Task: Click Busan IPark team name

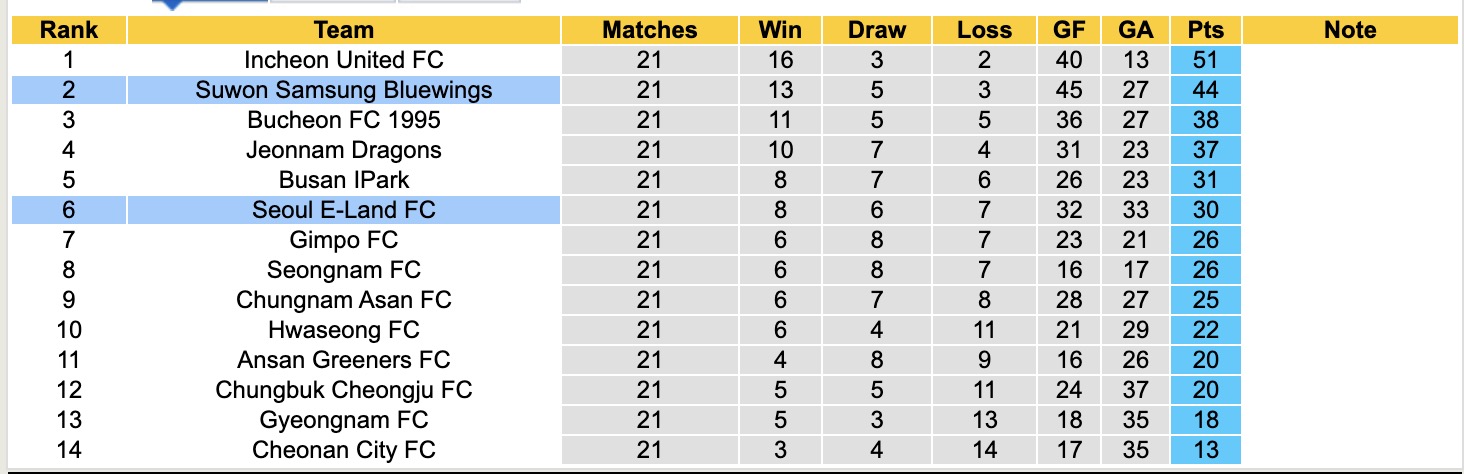Action: coord(343,180)
